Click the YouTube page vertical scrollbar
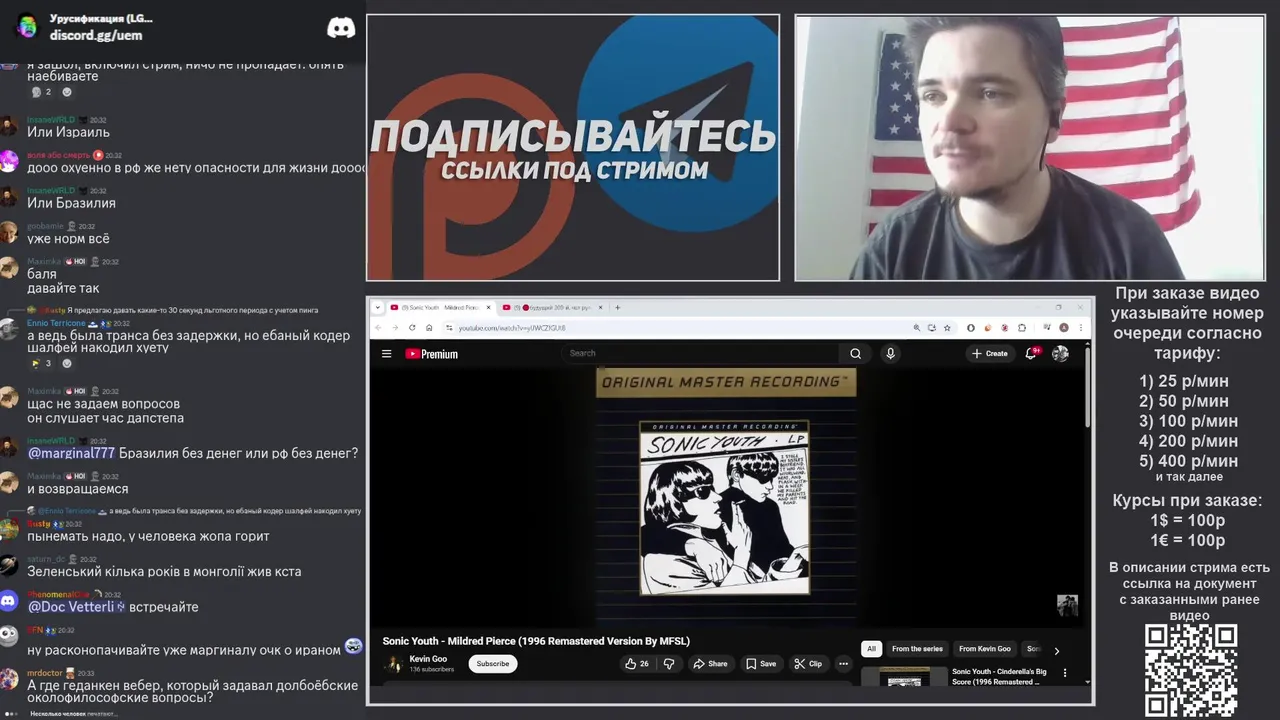1280x720 pixels. 1086,390
